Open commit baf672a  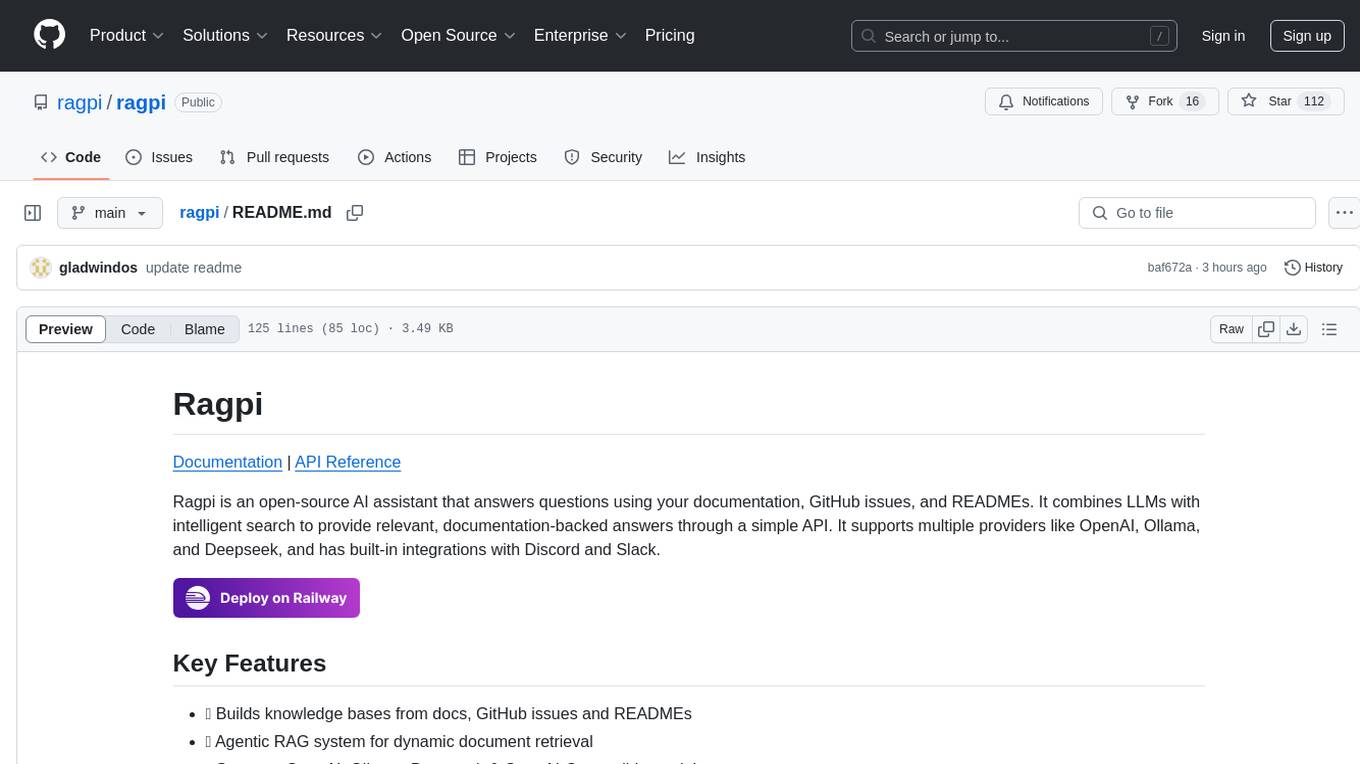[1169, 267]
